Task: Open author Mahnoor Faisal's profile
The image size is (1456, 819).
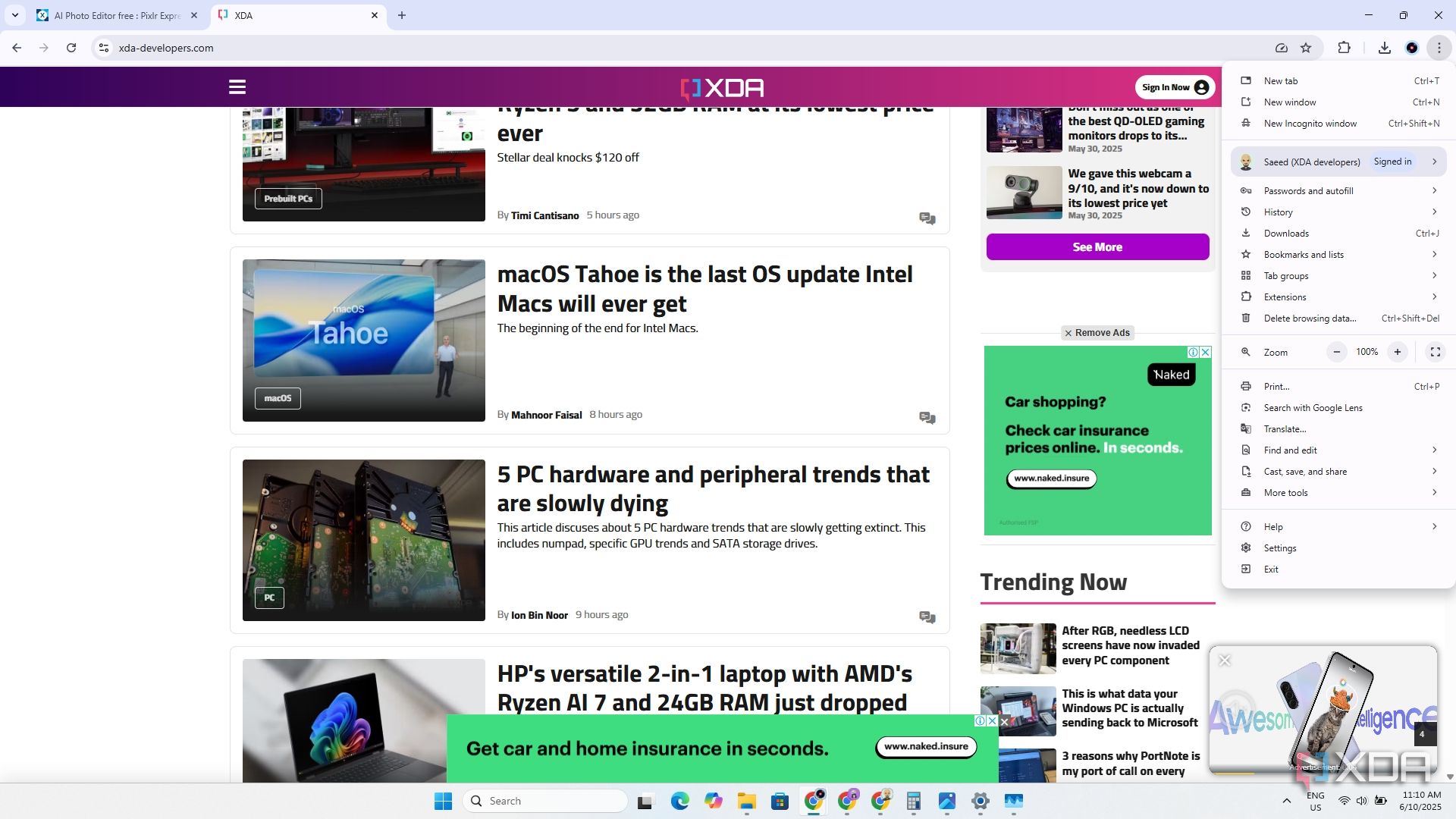Action: click(546, 415)
